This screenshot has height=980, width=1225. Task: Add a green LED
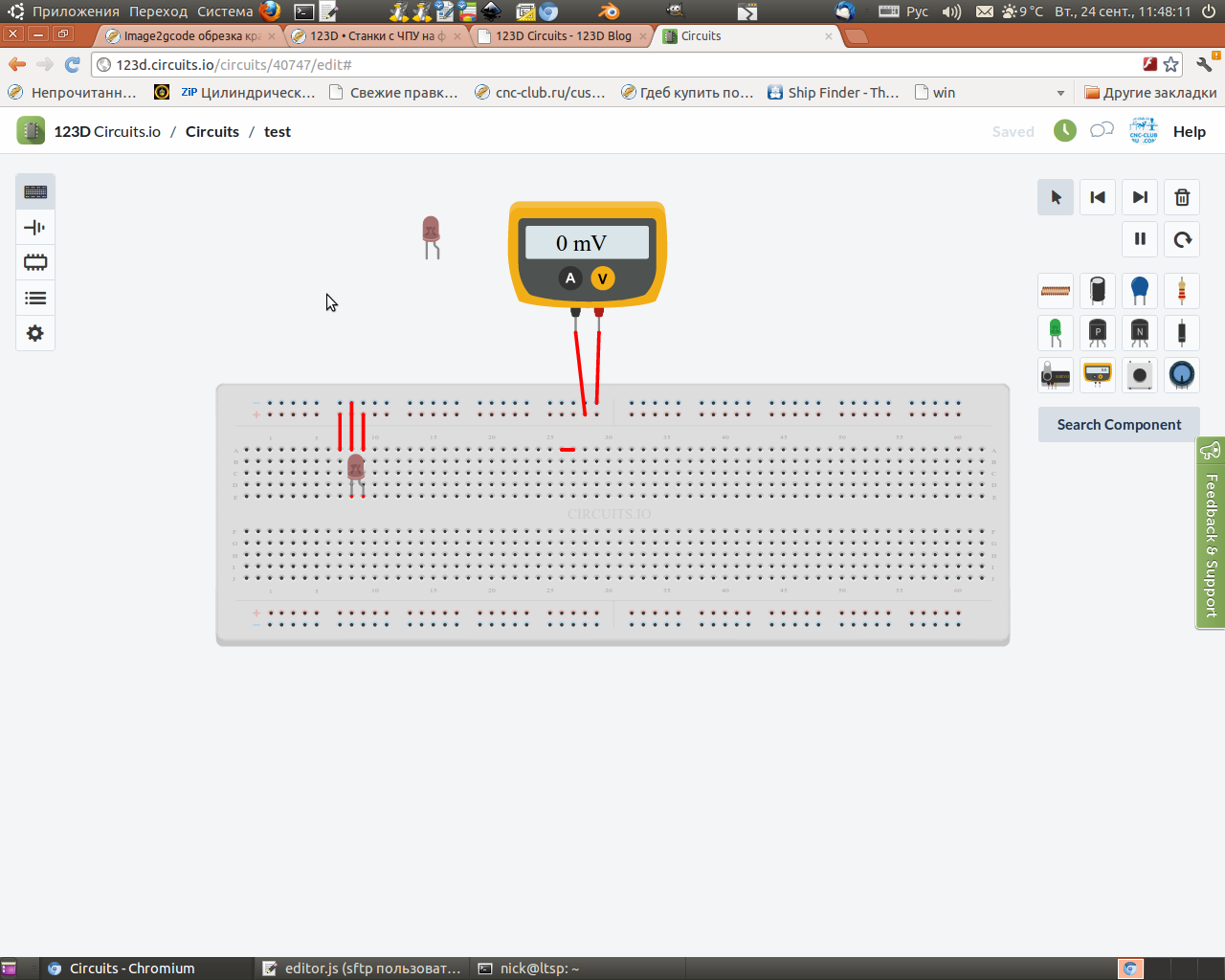coord(1056,333)
